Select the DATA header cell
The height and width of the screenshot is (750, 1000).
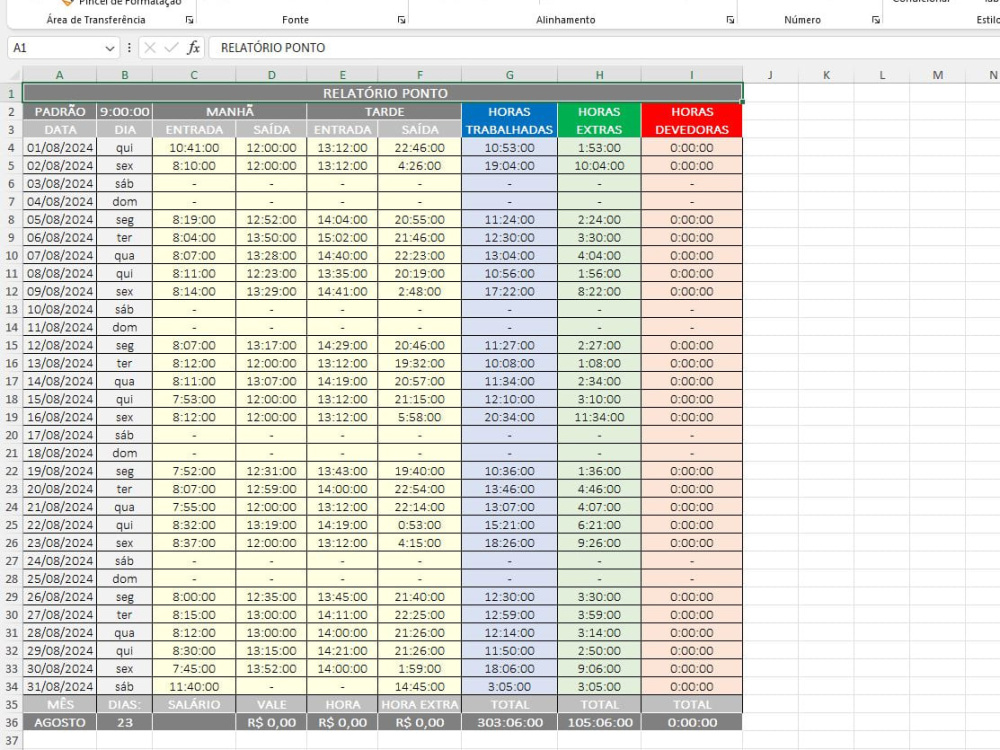click(59, 129)
